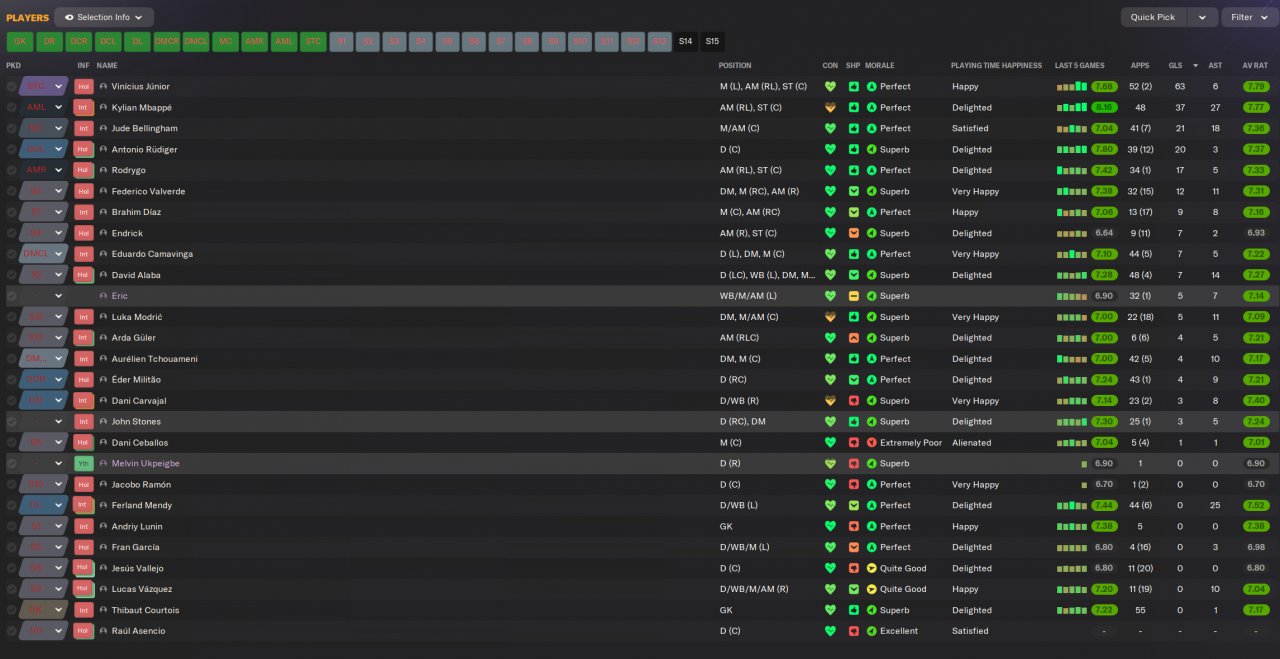The width and height of the screenshot is (1280, 659).
Task: Open John Stones's empty position dropdown
Action: (44, 422)
